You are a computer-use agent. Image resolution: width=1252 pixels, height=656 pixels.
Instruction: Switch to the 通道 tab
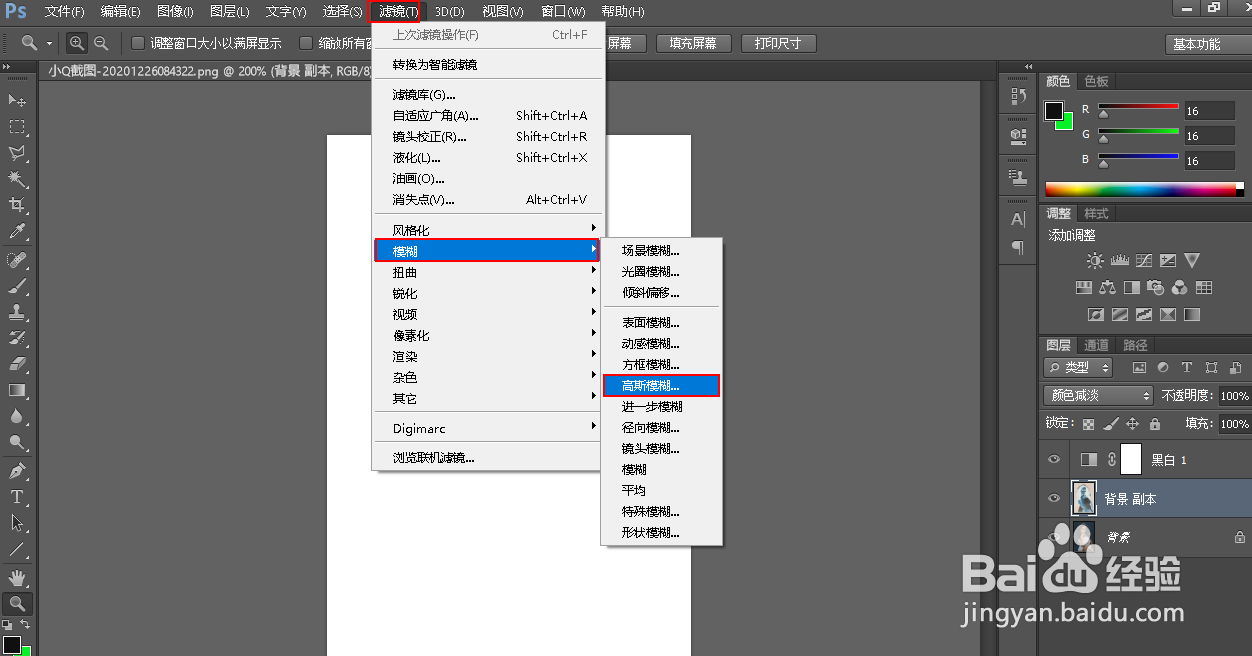tap(1095, 344)
